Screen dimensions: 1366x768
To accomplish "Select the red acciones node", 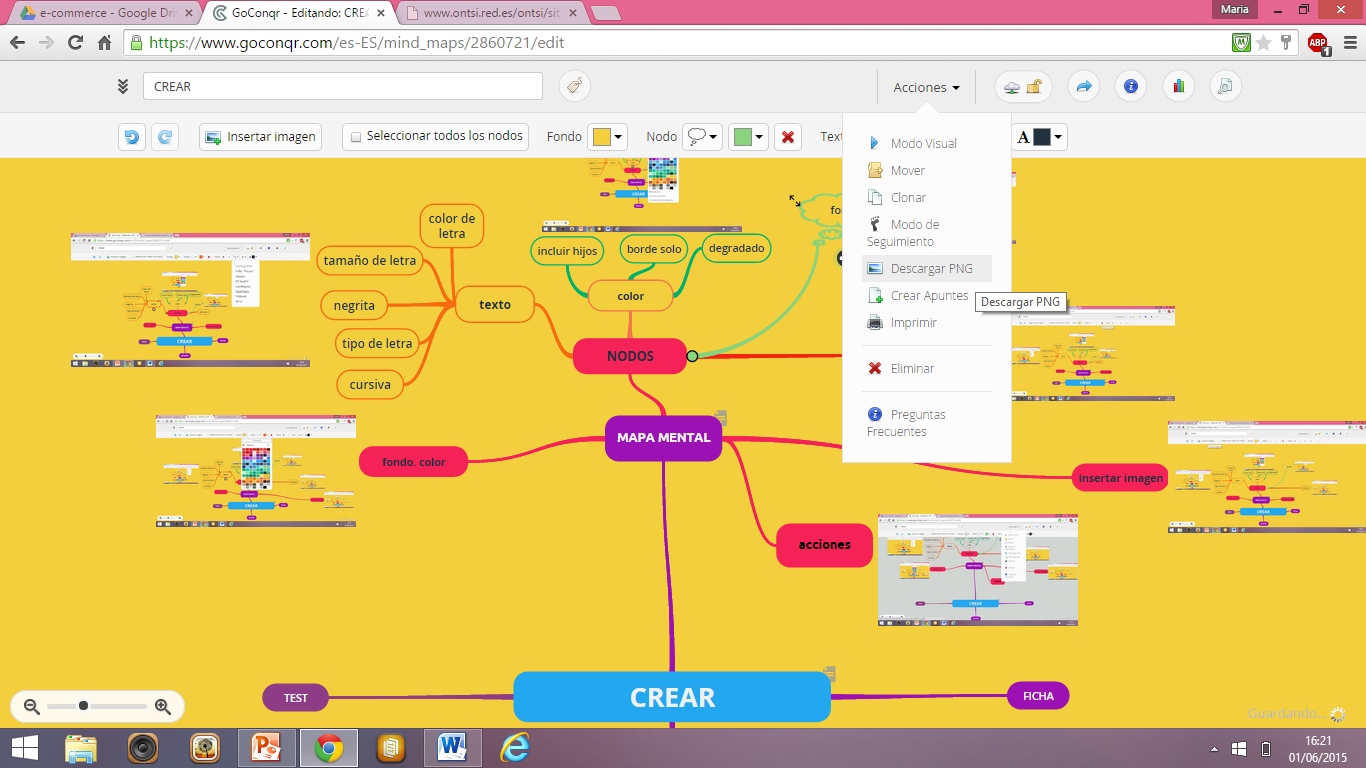I will 825,545.
